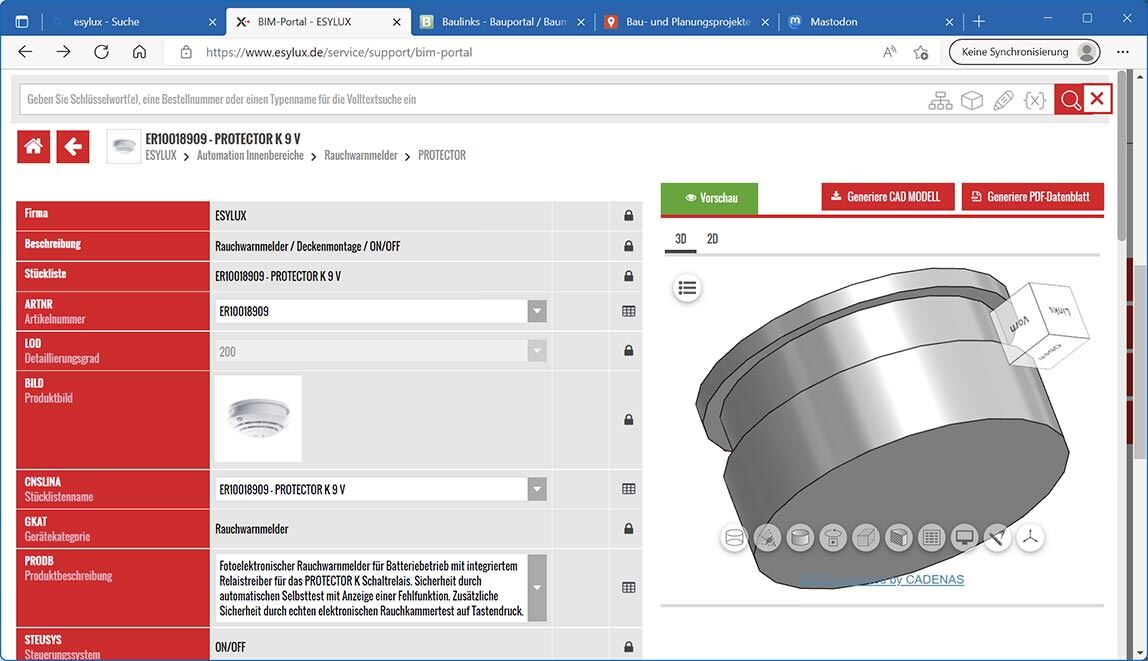Start rotation animation icon in viewer
This screenshot has width=1148, height=661.
[x=833, y=538]
